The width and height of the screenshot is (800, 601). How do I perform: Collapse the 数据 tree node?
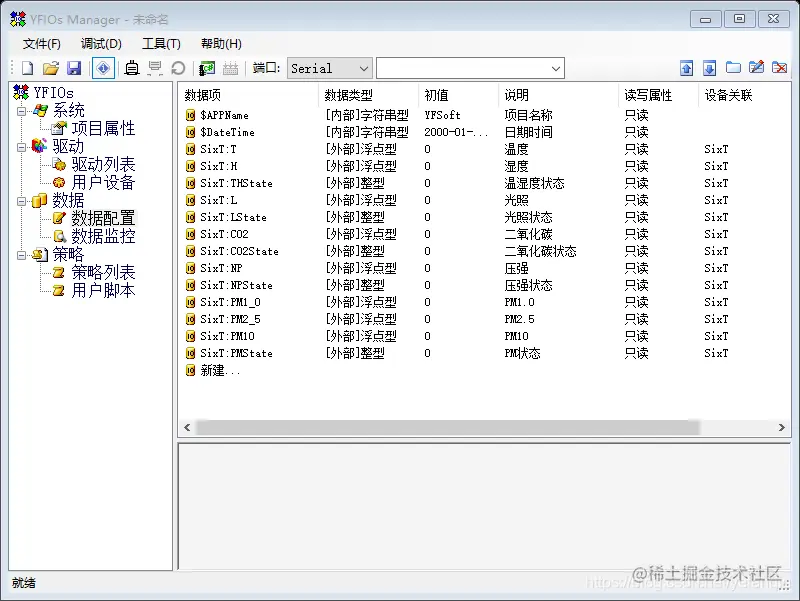(x=21, y=201)
